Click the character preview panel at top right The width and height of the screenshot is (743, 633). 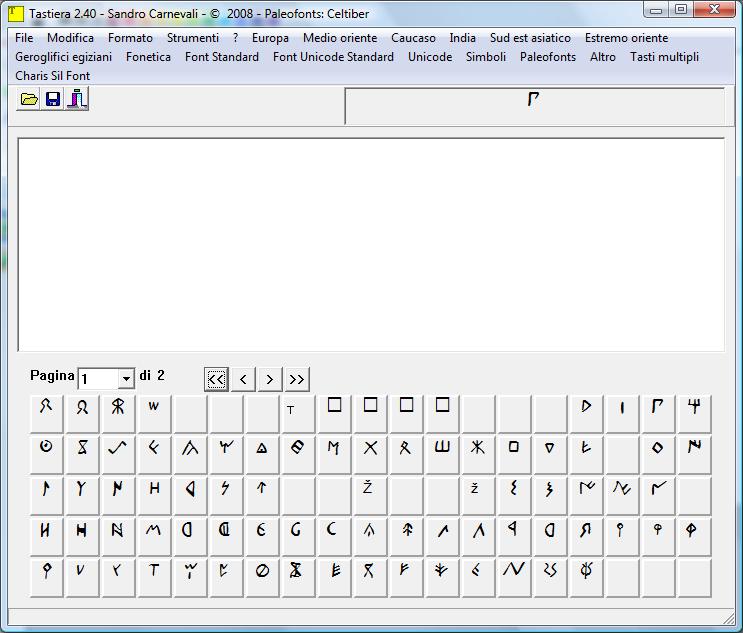click(x=535, y=106)
